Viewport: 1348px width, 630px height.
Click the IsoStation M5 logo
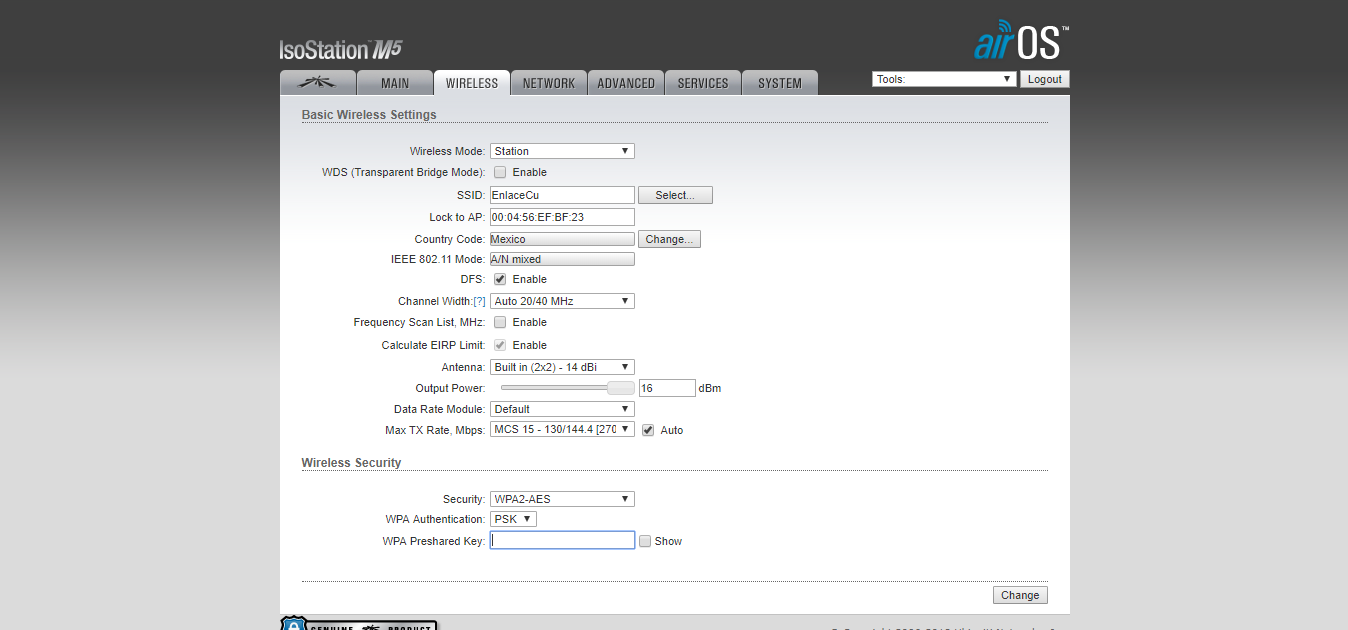coord(341,49)
